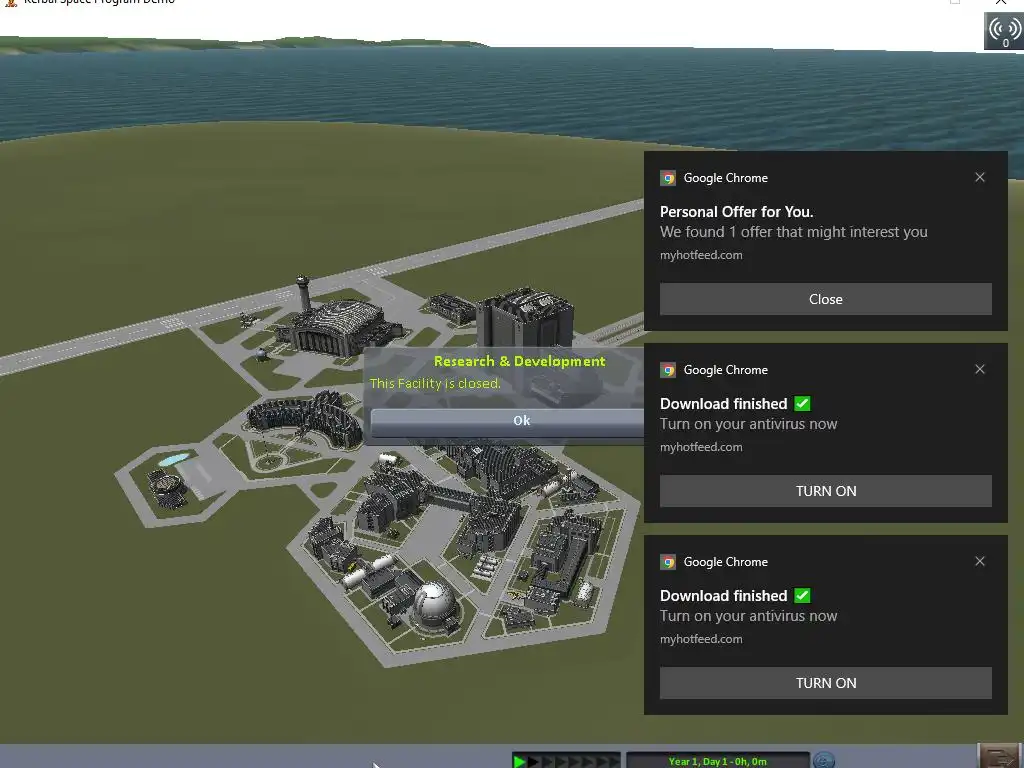Image resolution: width=1024 pixels, height=768 pixels.
Task: Click Close on the Personal Offer notification
Action: click(x=825, y=299)
